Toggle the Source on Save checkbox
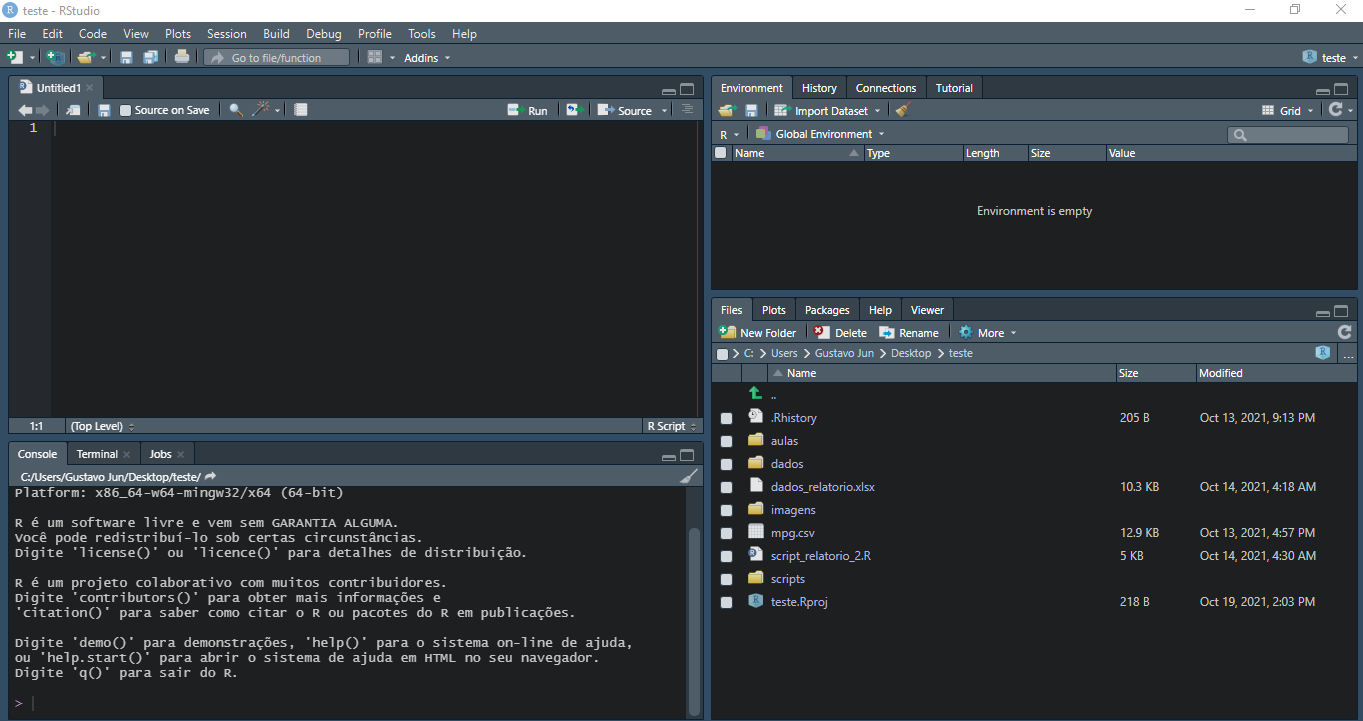The image size is (1363, 721). [125, 110]
